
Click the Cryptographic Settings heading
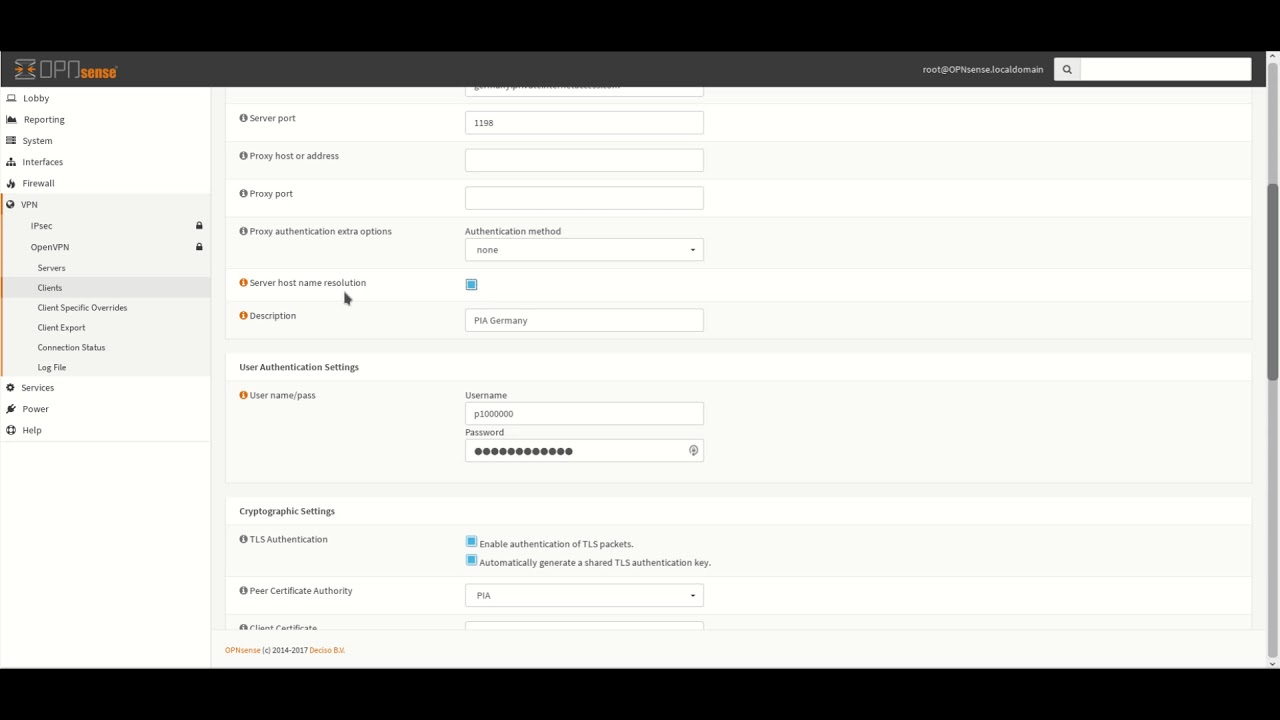287,511
